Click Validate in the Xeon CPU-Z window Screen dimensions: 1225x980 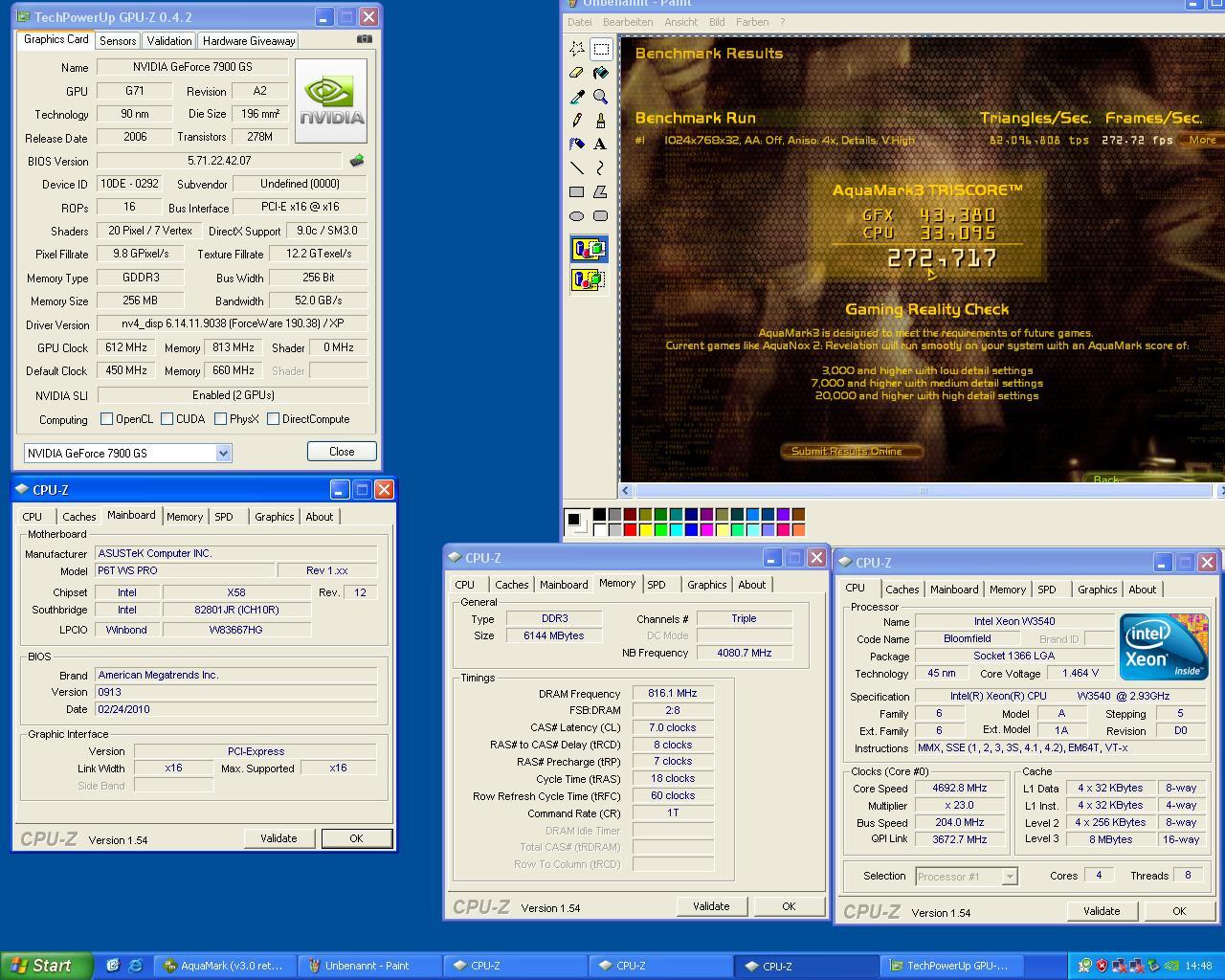pos(1102,911)
